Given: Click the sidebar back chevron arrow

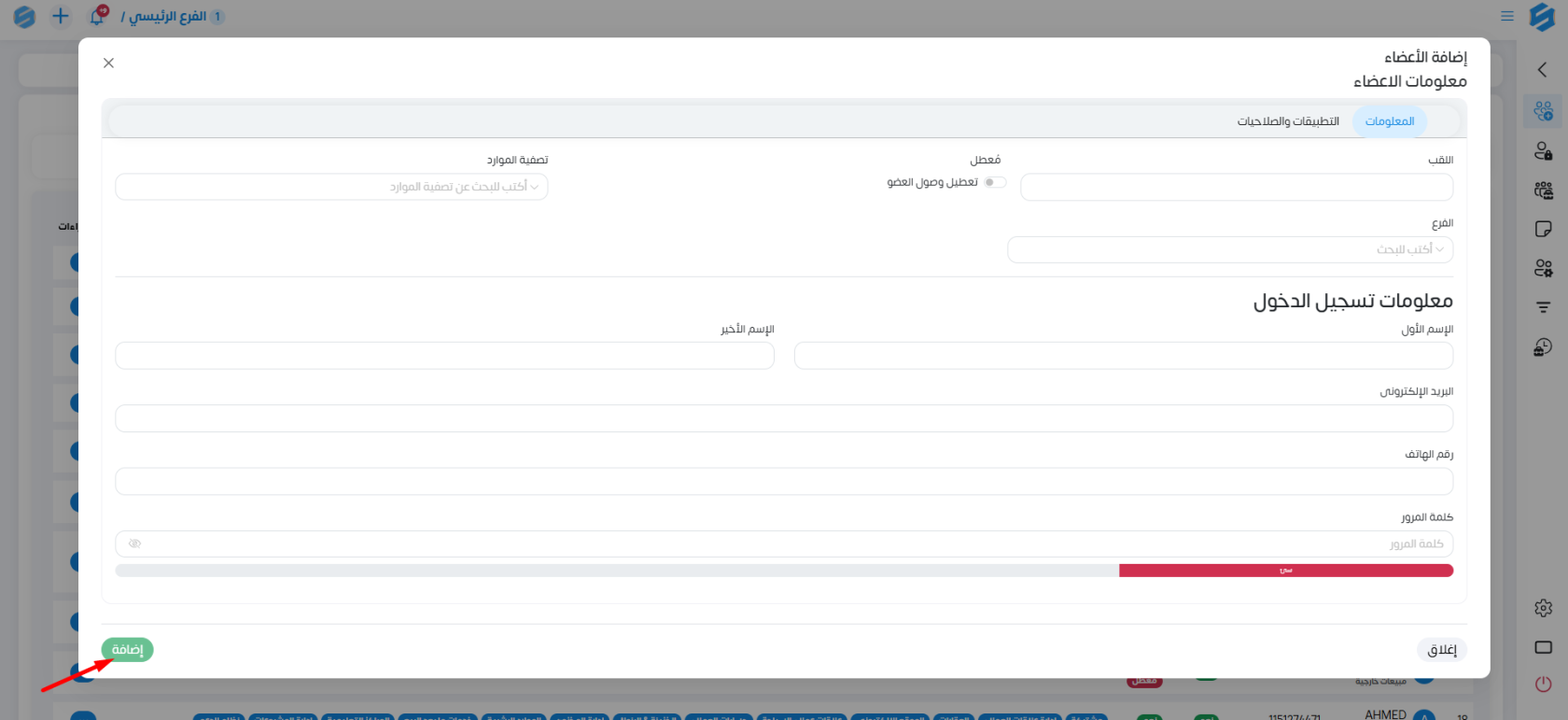Looking at the screenshot, I should (1542, 70).
